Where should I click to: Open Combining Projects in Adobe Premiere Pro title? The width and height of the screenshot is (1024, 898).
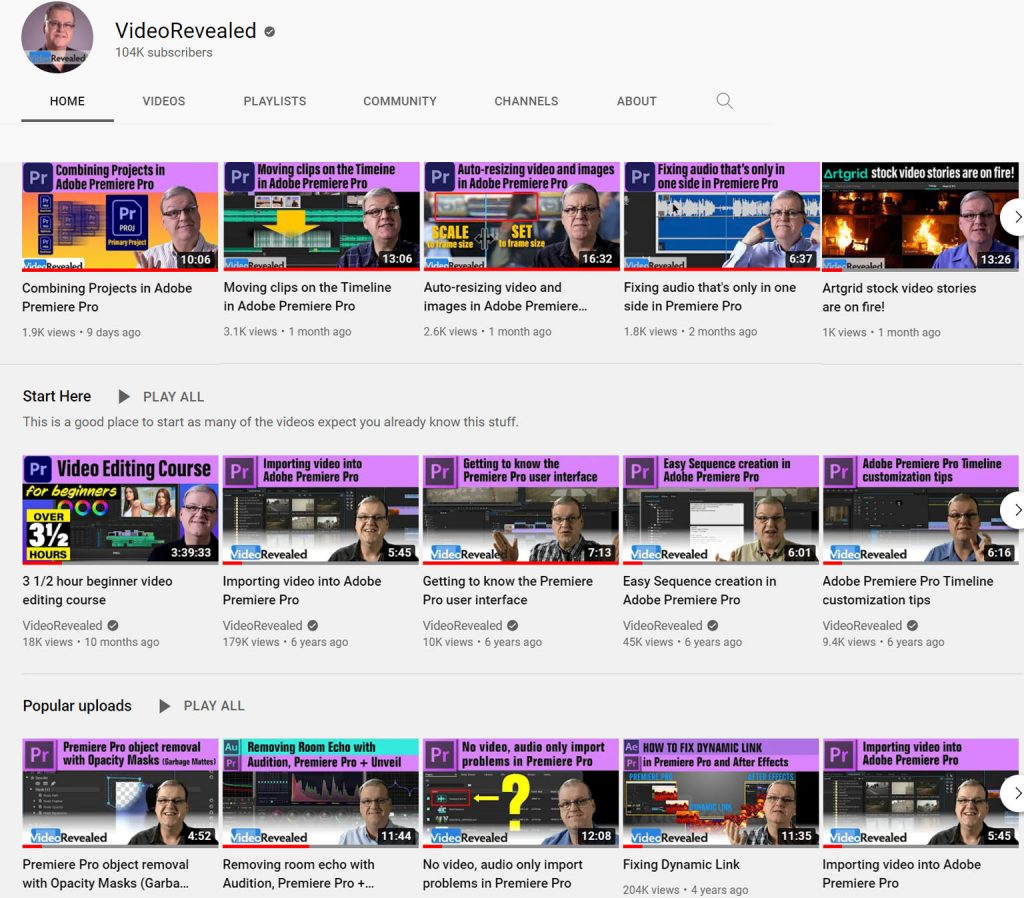coord(107,297)
